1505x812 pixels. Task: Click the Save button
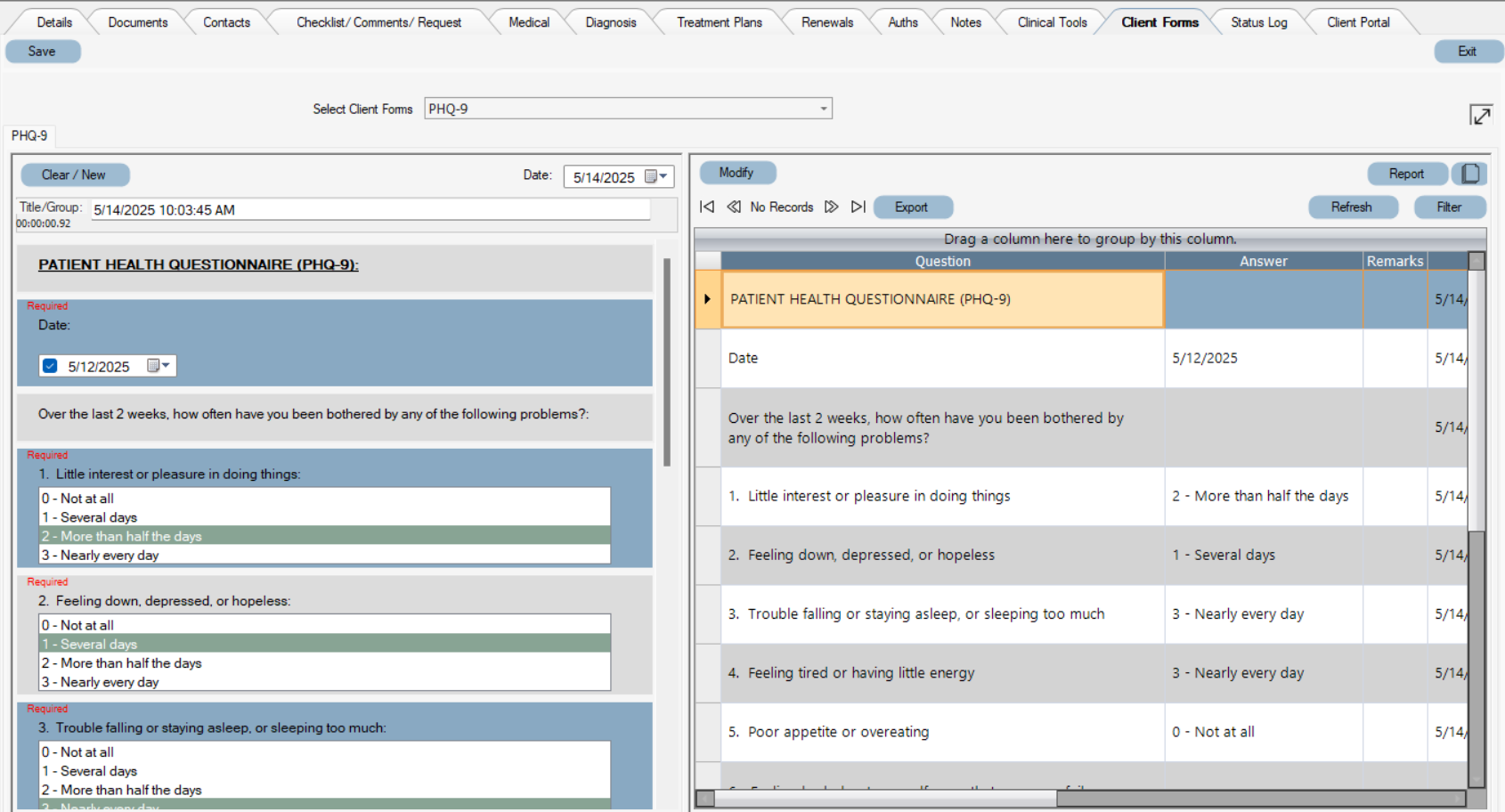coord(43,51)
